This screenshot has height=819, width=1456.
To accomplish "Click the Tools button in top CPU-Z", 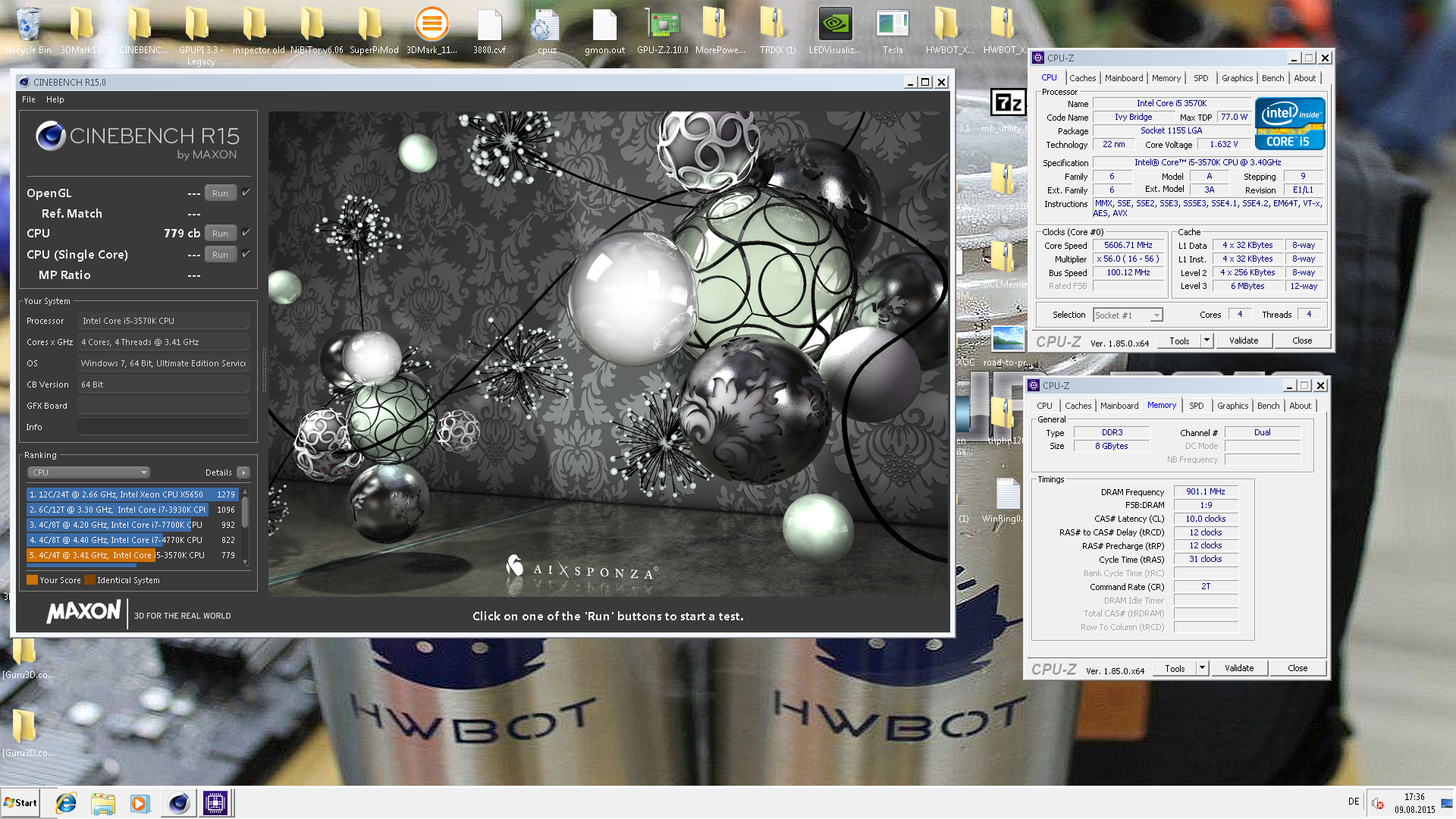I will coord(1179,340).
